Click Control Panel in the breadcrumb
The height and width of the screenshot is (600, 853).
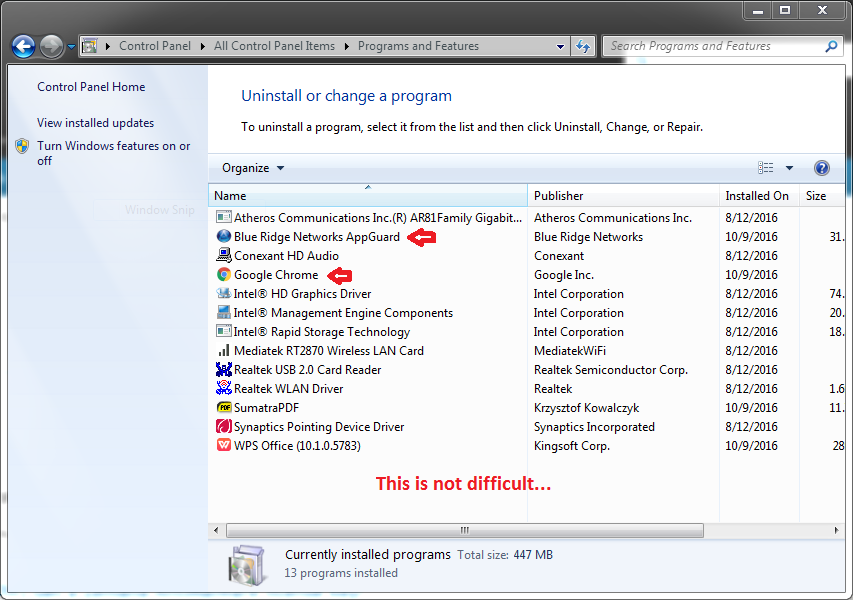[x=154, y=46]
